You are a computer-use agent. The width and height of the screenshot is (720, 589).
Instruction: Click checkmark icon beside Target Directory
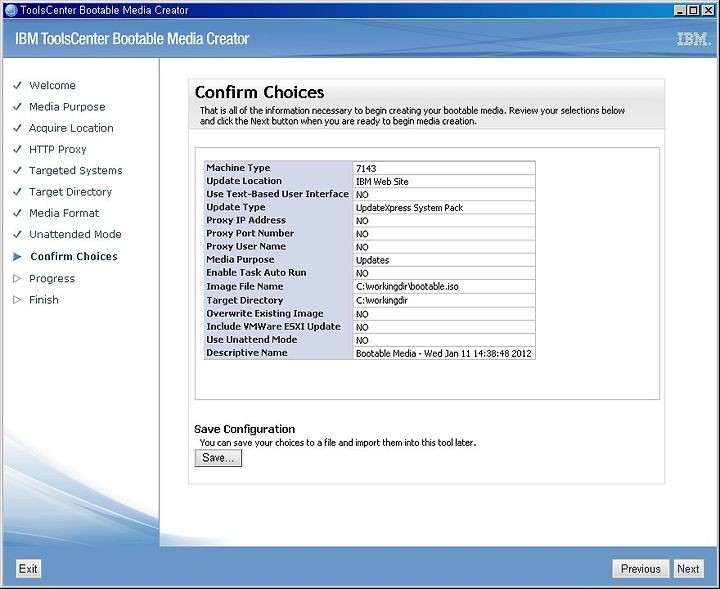(17, 192)
